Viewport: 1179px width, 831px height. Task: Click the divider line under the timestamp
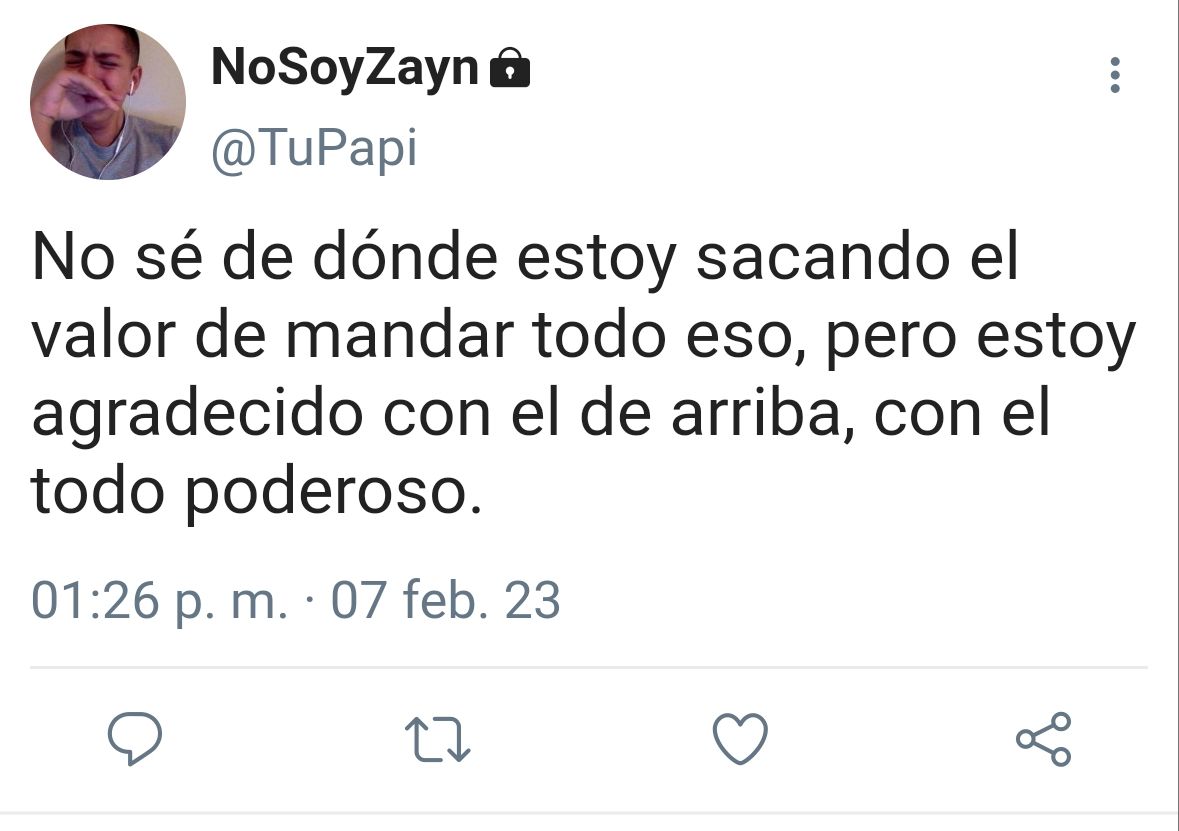click(589, 667)
